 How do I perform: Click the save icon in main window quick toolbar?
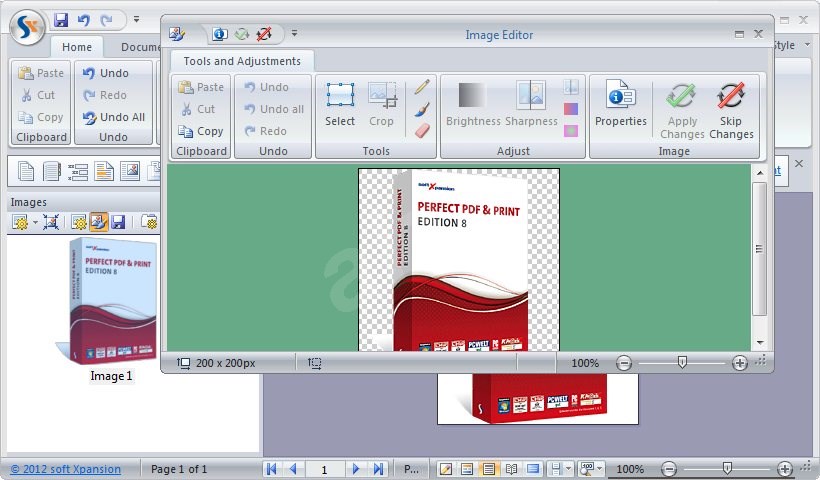[x=61, y=20]
